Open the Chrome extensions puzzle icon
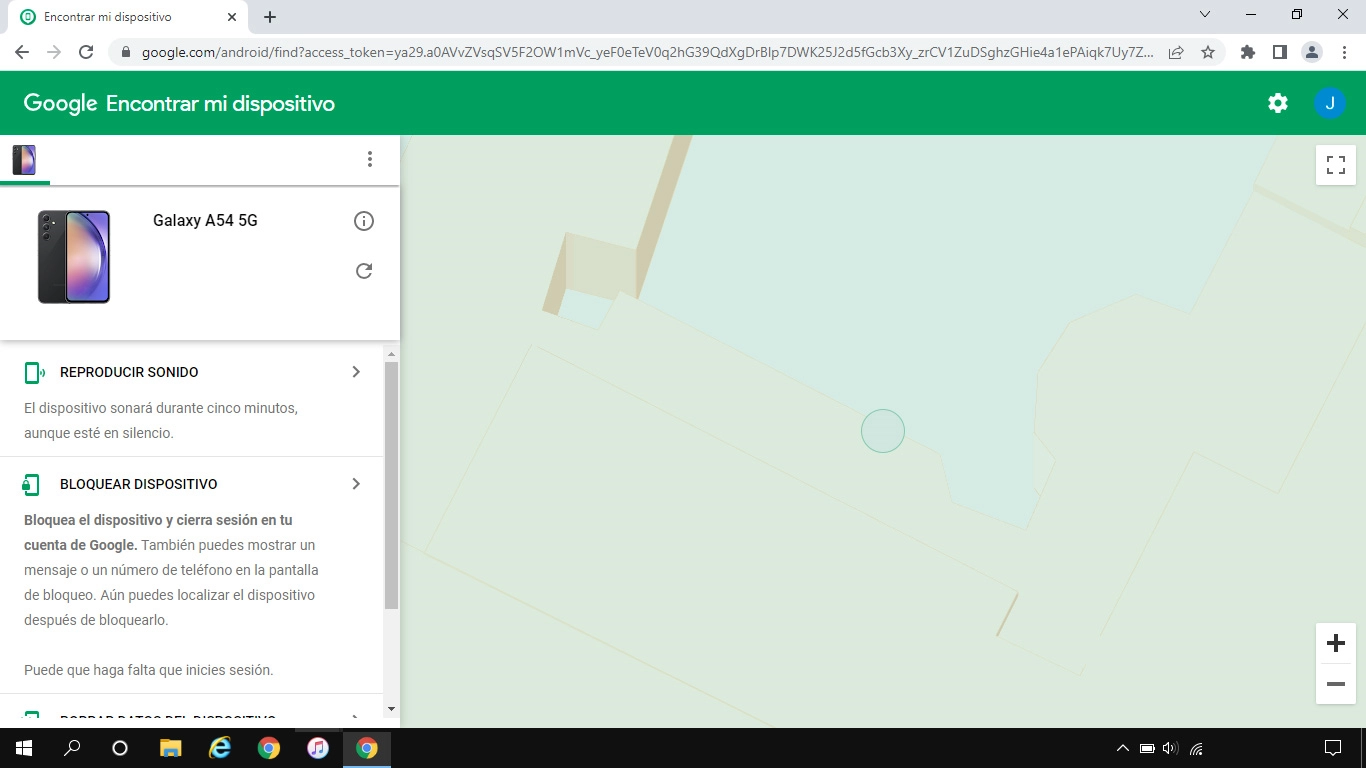Image resolution: width=1366 pixels, height=768 pixels. point(1247,52)
